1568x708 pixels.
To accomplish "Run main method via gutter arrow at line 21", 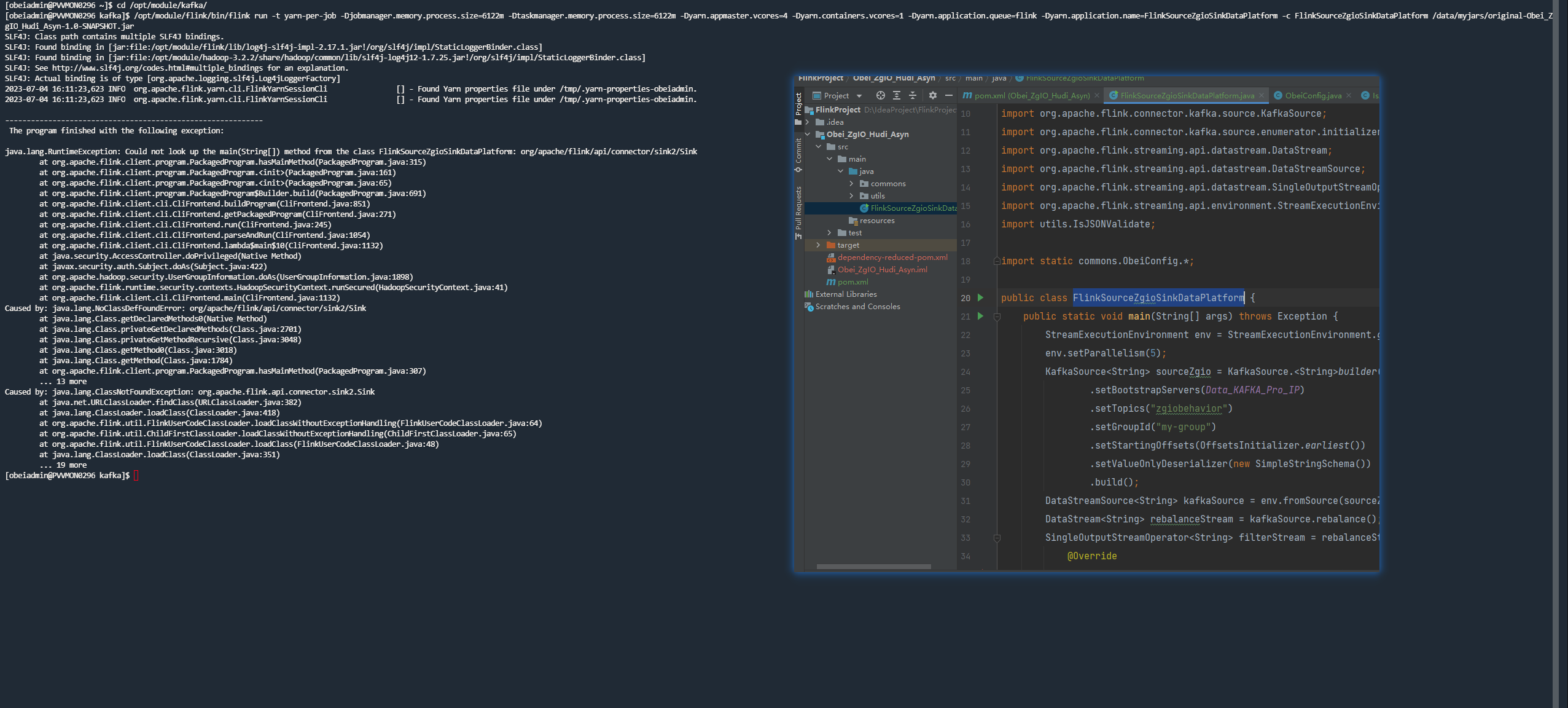I will [x=981, y=316].
